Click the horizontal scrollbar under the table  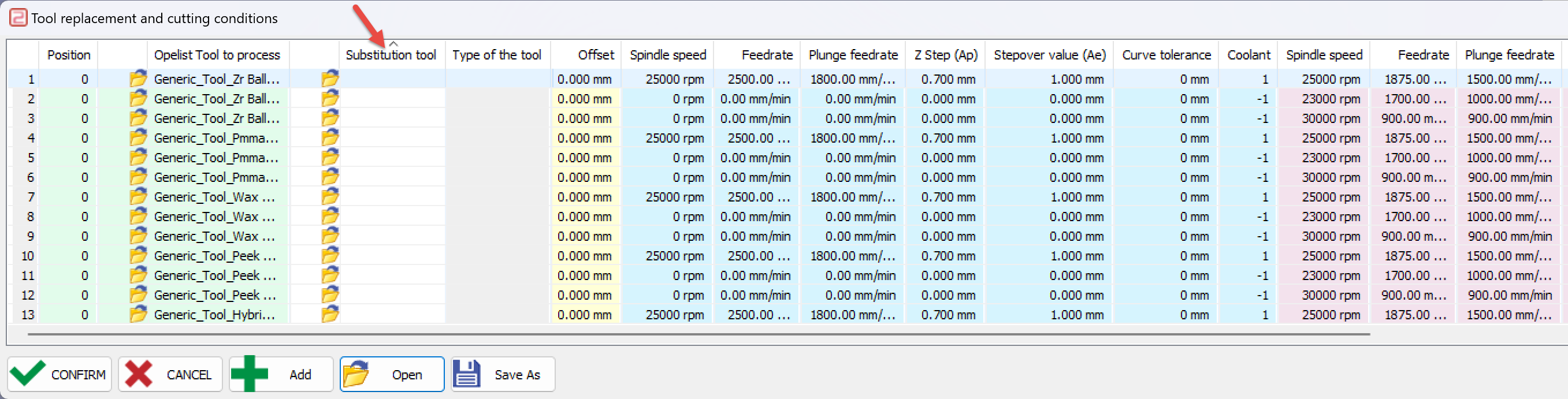[699, 334]
